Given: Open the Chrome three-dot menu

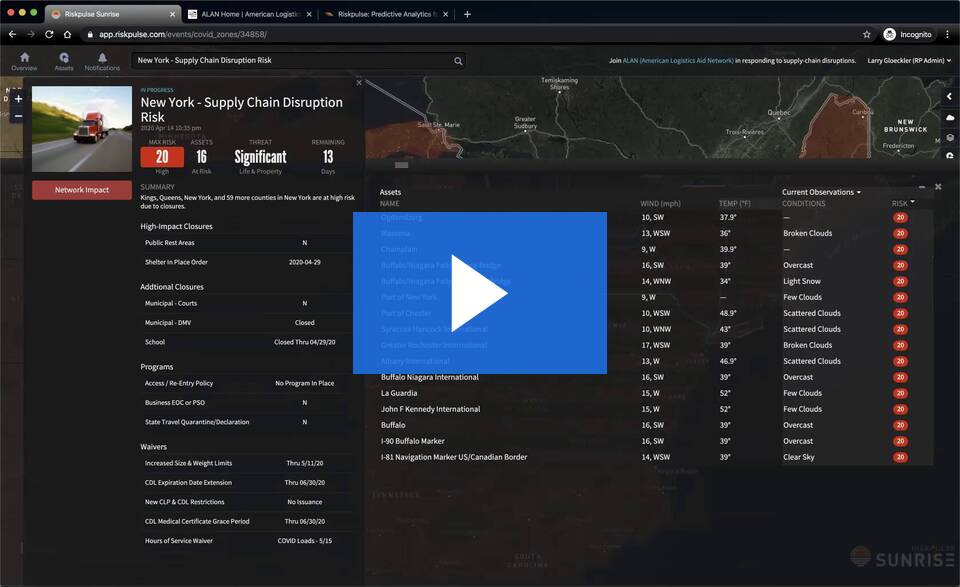Looking at the screenshot, I should pyautogui.click(x=947, y=34).
